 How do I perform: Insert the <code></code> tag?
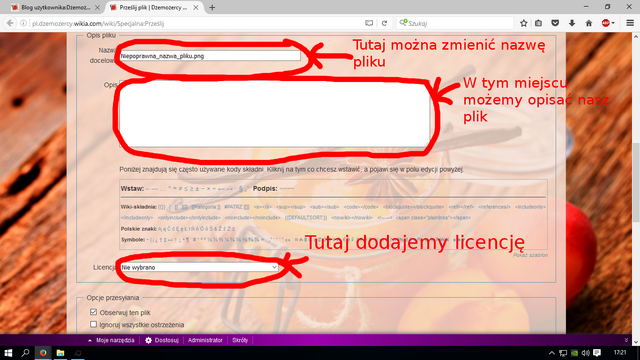click(361, 207)
